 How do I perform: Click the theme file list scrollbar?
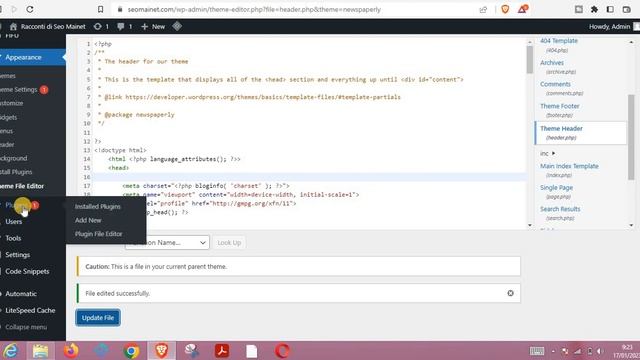coord(631,136)
